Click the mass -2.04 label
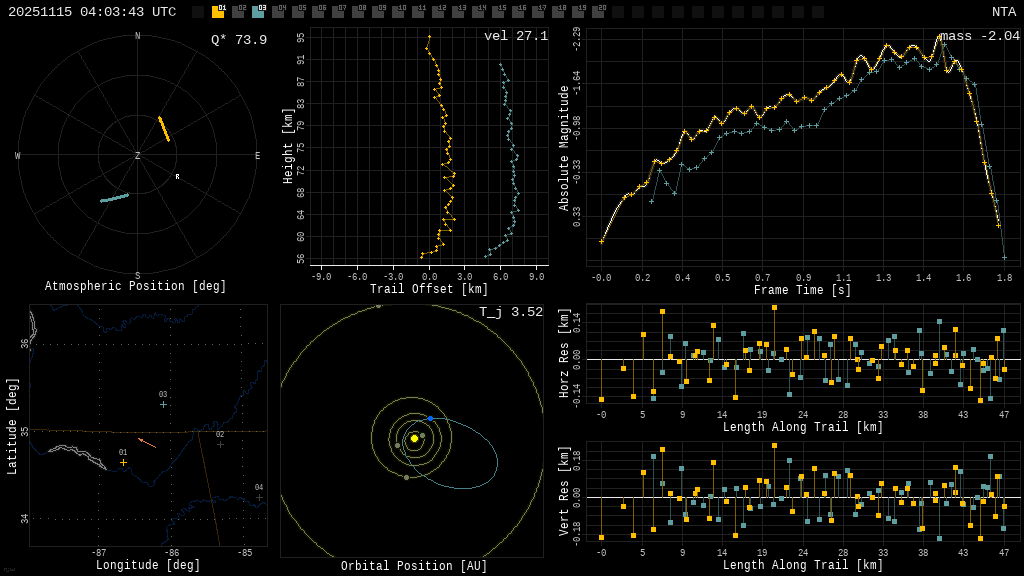 [x=979, y=36]
